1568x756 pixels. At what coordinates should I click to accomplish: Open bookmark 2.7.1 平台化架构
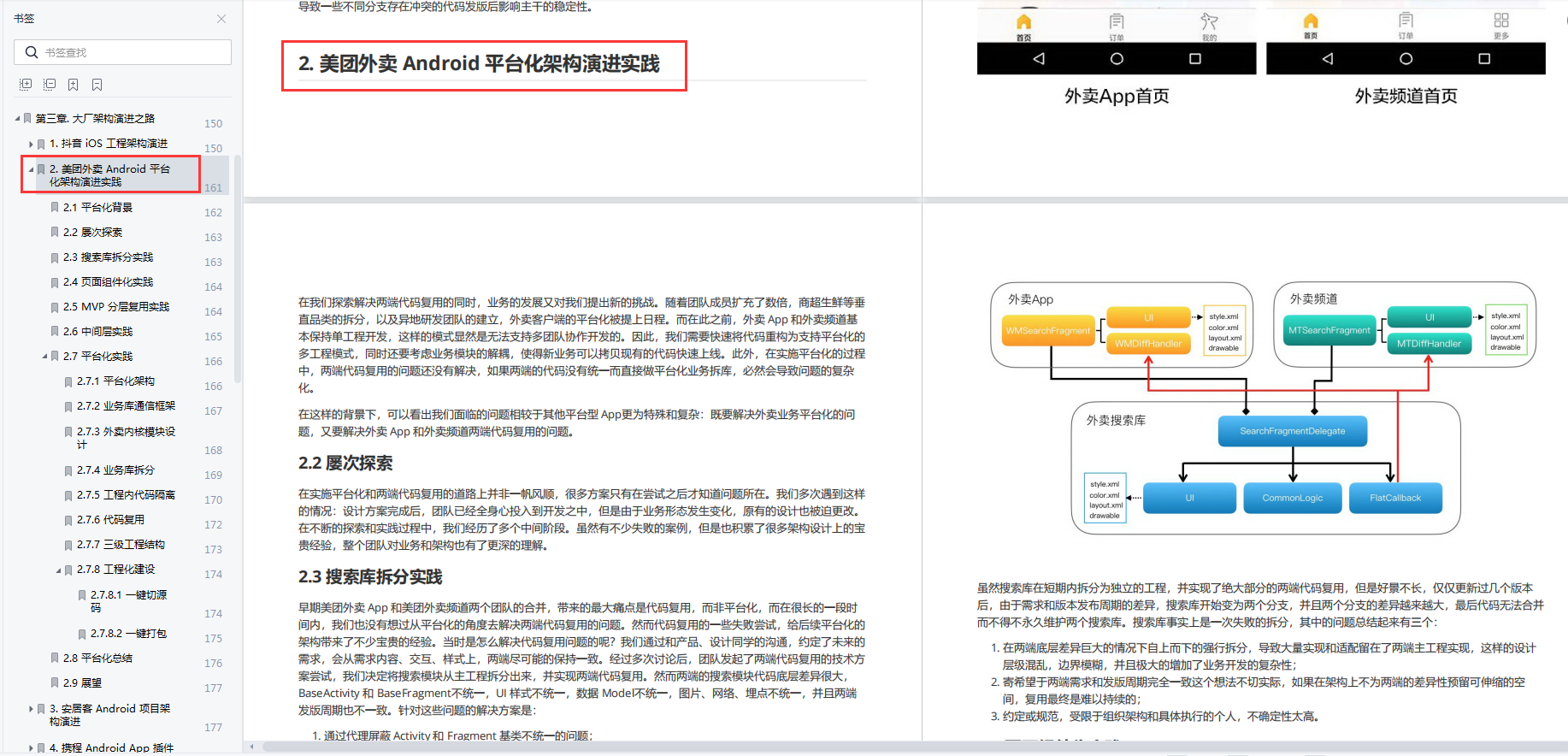coord(115,381)
